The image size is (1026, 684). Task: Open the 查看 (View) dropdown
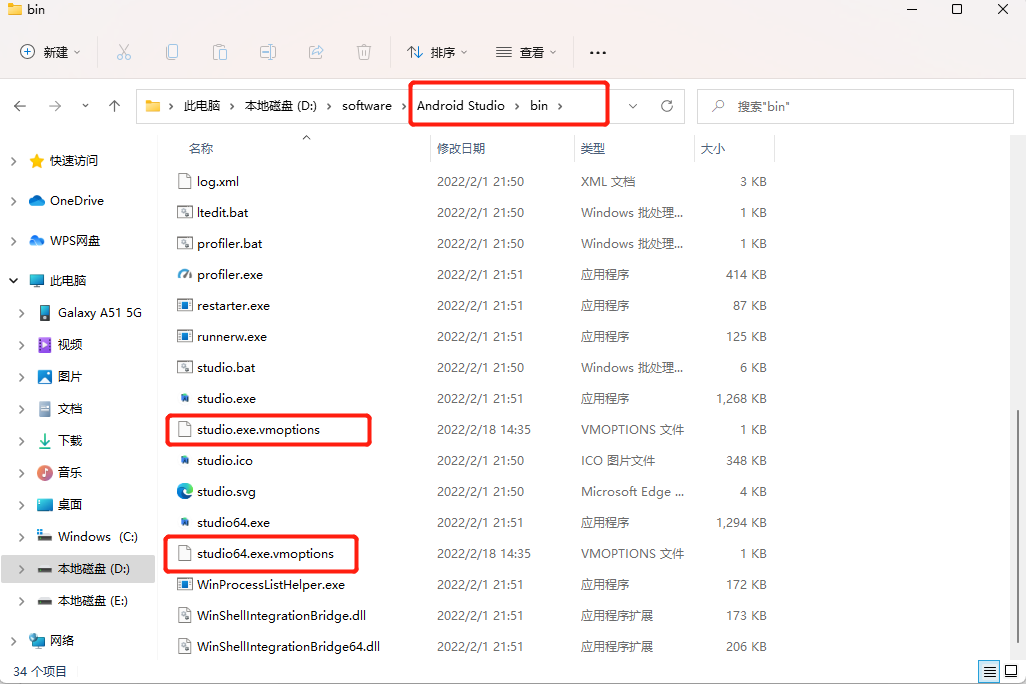[x=526, y=52]
